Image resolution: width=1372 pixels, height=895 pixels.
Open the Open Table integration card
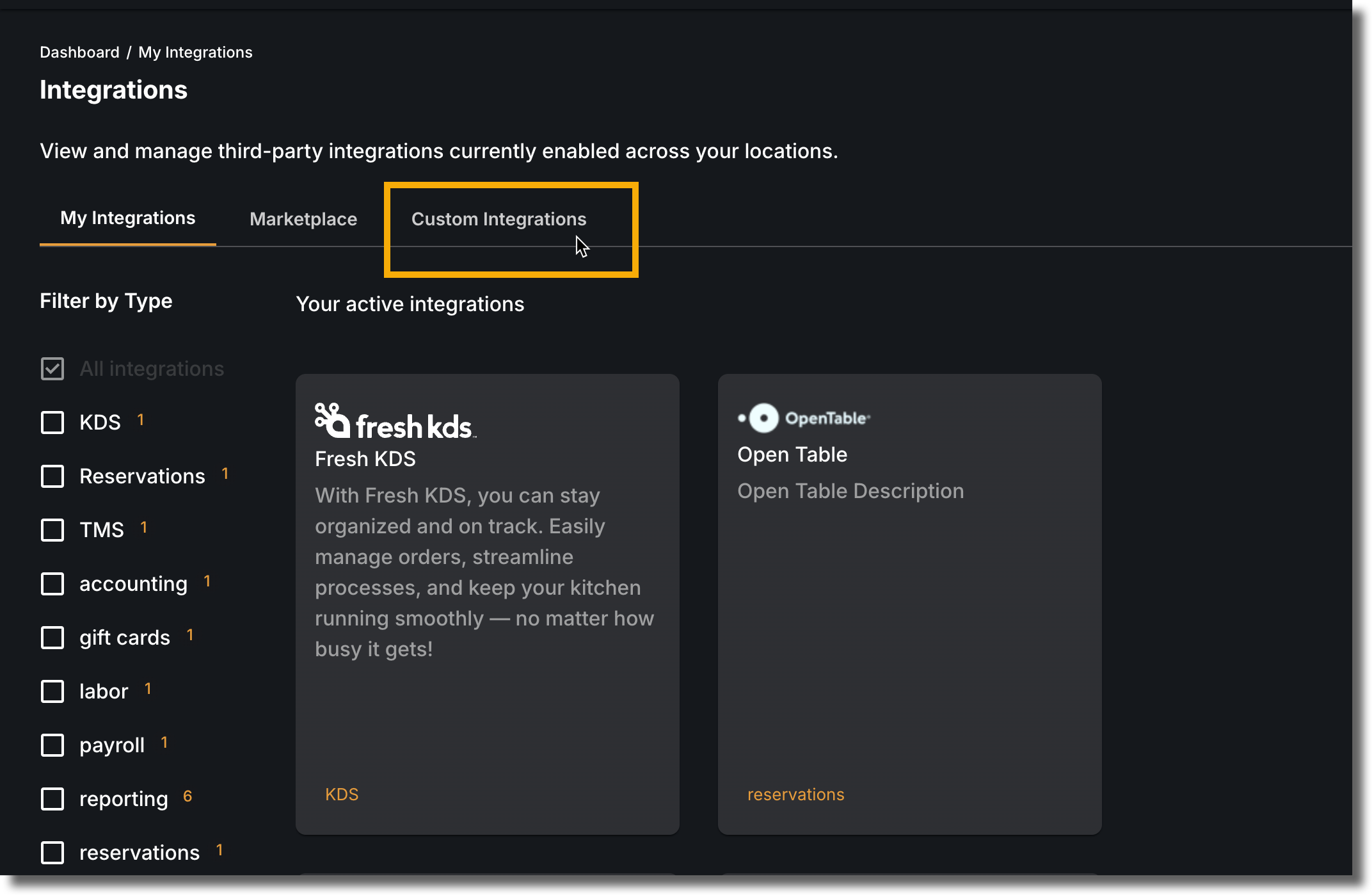click(x=909, y=604)
